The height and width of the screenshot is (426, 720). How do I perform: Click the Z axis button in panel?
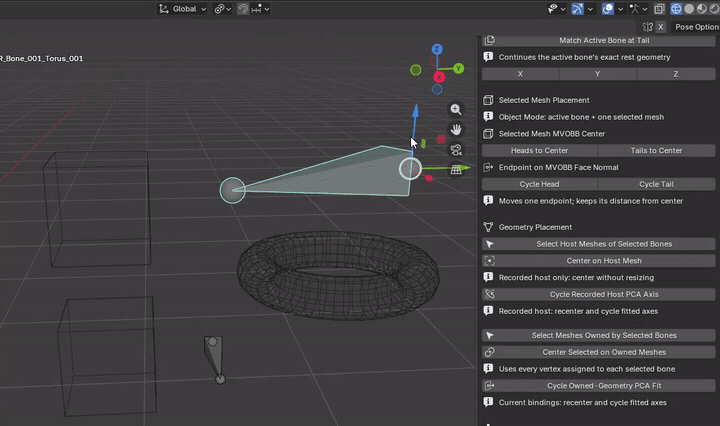pyautogui.click(x=676, y=74)
